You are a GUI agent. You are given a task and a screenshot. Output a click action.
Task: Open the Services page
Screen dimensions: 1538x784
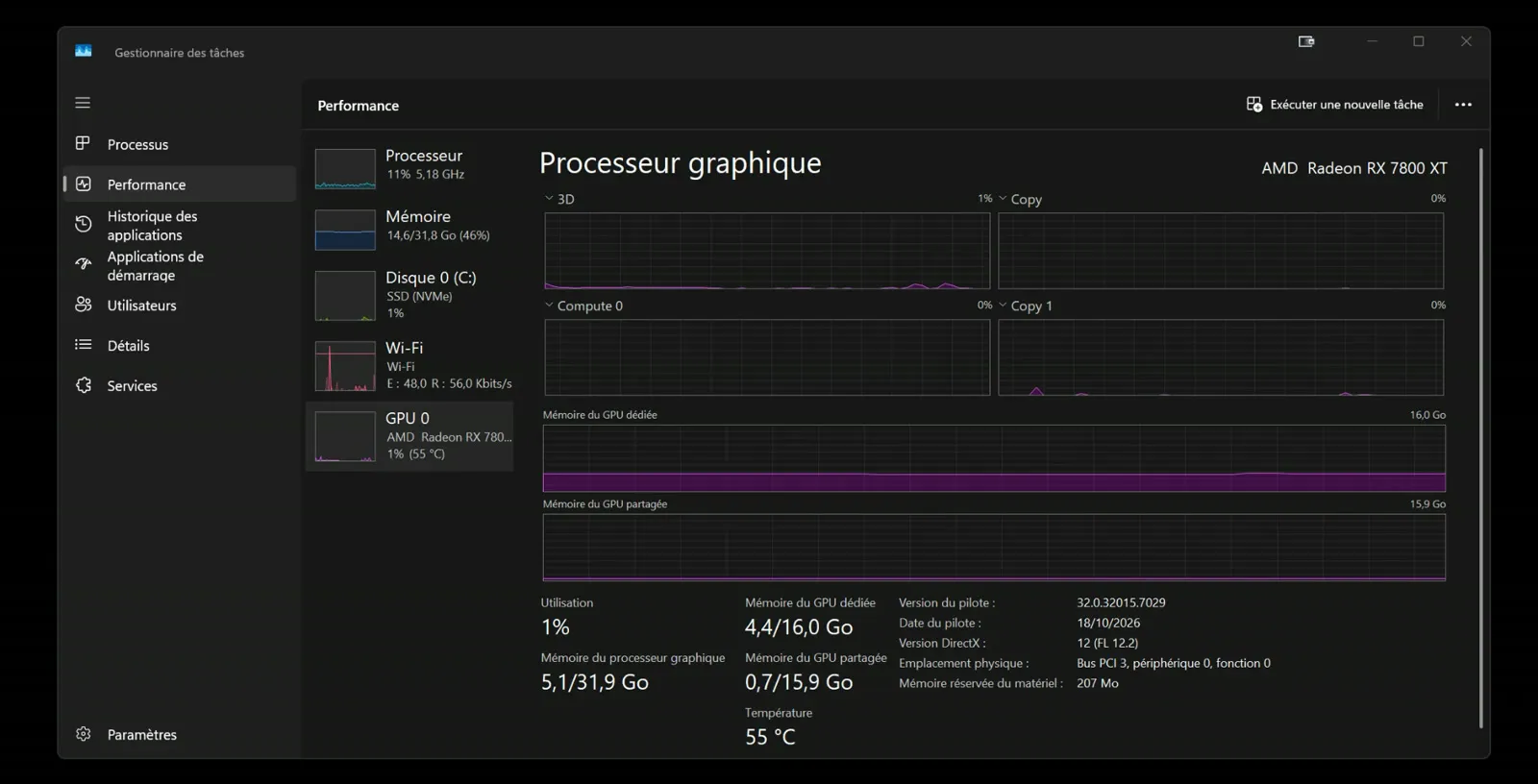click(181, 386)
